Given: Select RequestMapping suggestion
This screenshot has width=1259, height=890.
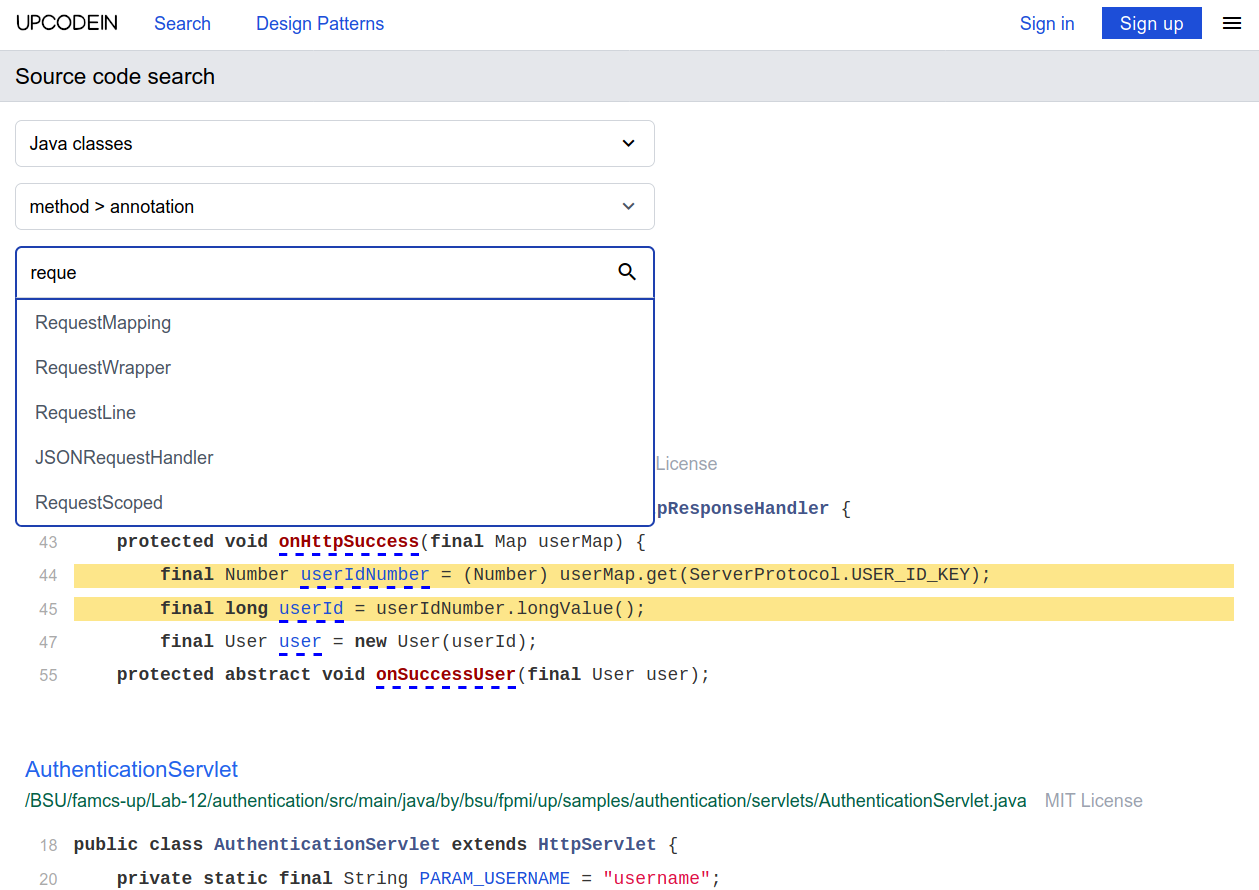Looking at the screenshot, I should pos(335,323).
